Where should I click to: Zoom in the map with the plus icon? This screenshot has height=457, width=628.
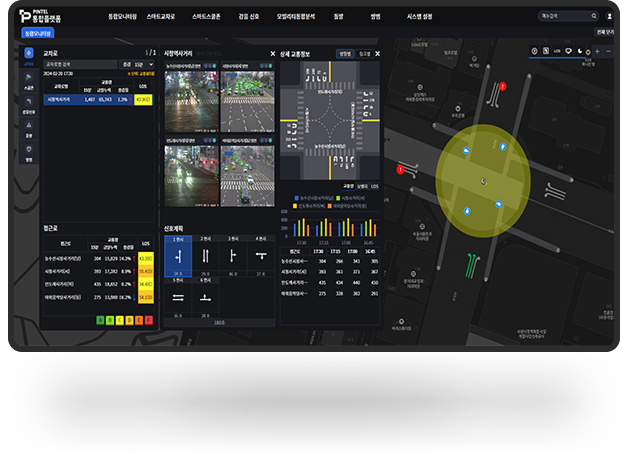point(597,50)
